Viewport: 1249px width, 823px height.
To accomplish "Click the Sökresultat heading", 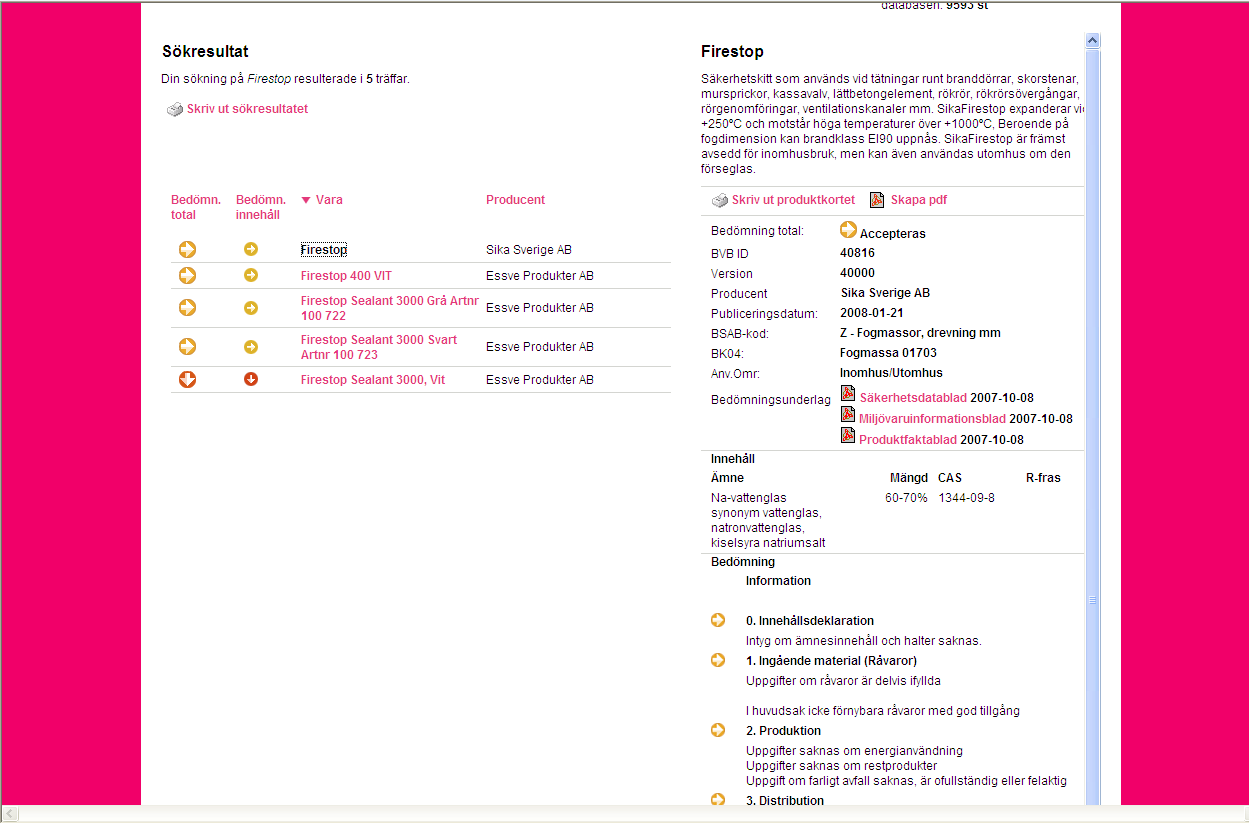I will 205,51.
